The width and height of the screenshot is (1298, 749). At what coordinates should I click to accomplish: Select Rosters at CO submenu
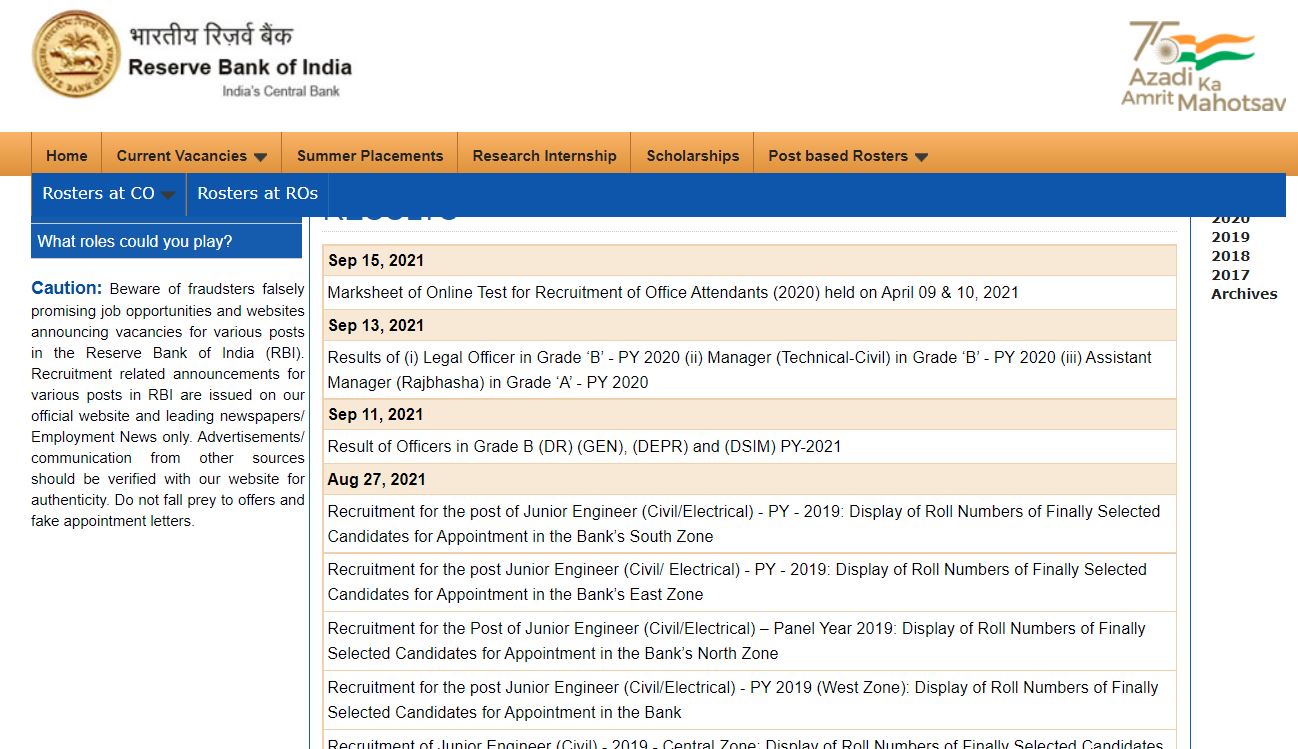tap(98, 193)
